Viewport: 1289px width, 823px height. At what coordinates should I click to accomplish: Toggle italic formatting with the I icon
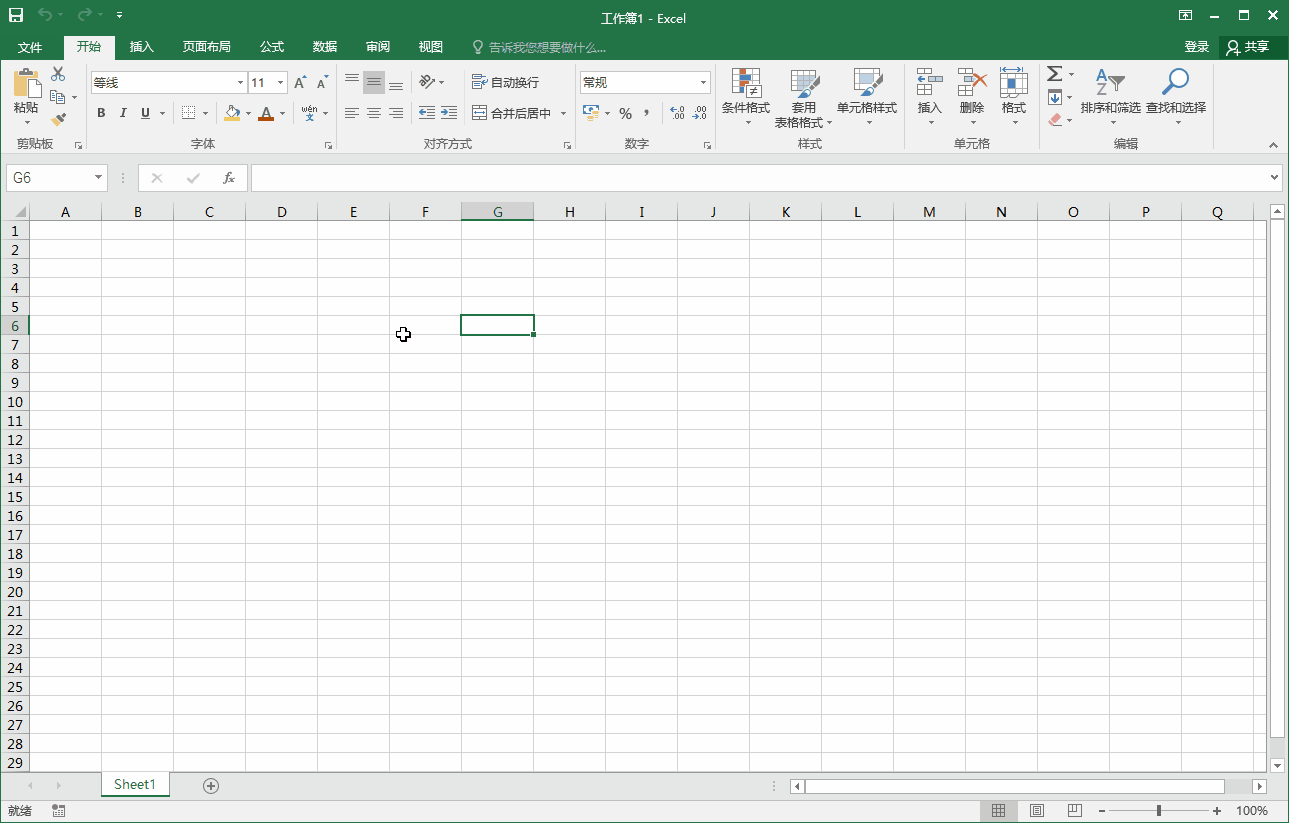pyautogui.click(x=122, y=113)
